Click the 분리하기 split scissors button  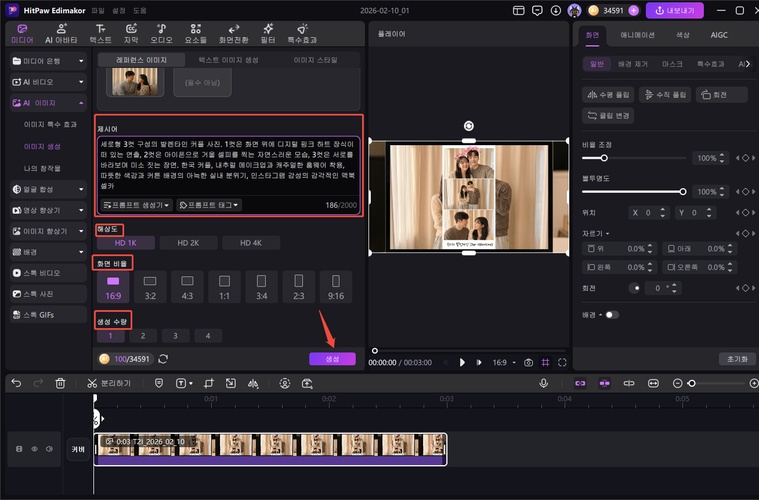[x=109, y=383]
